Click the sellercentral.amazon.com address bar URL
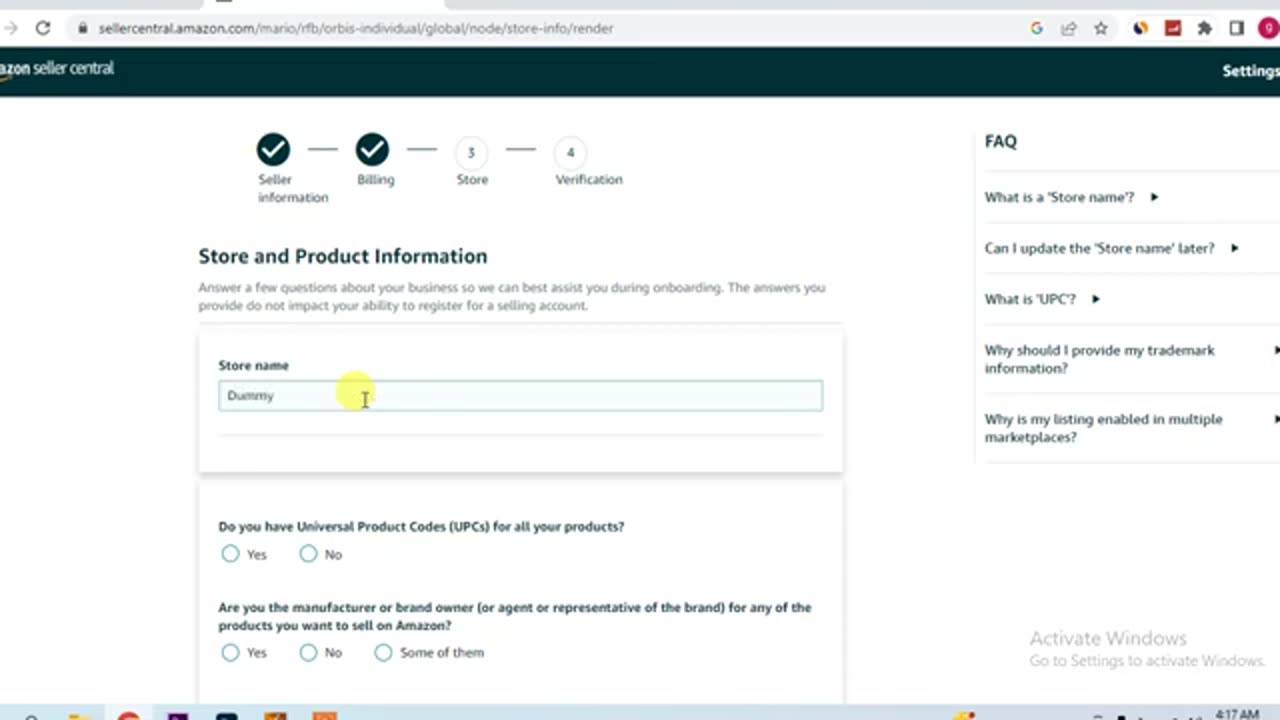This screenshot has width=1280, height=720. pyautogui.click(x=356, y=28)
